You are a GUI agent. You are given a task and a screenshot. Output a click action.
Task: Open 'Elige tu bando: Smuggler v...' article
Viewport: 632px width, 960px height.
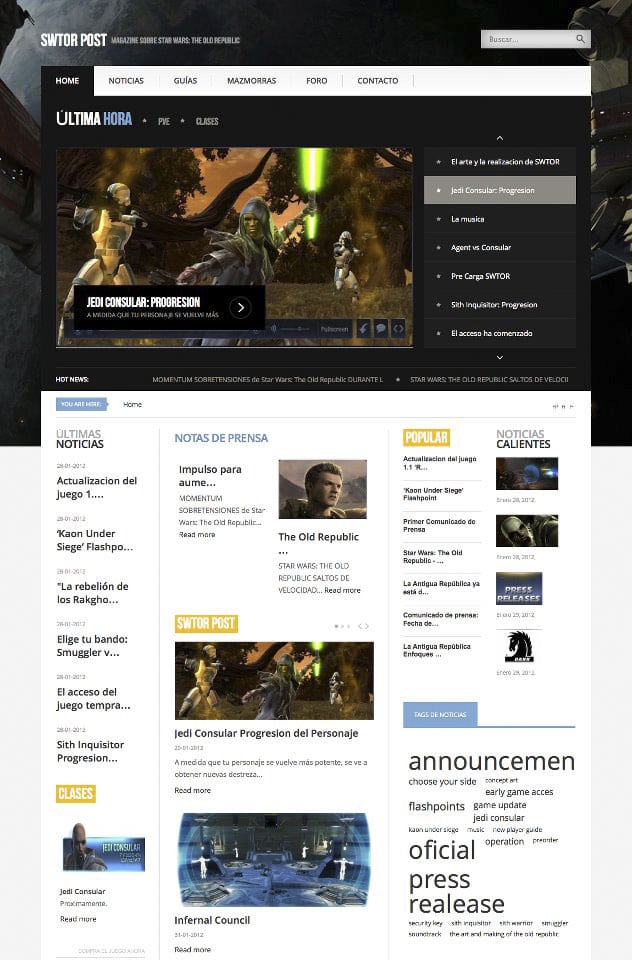click(92, 646)
